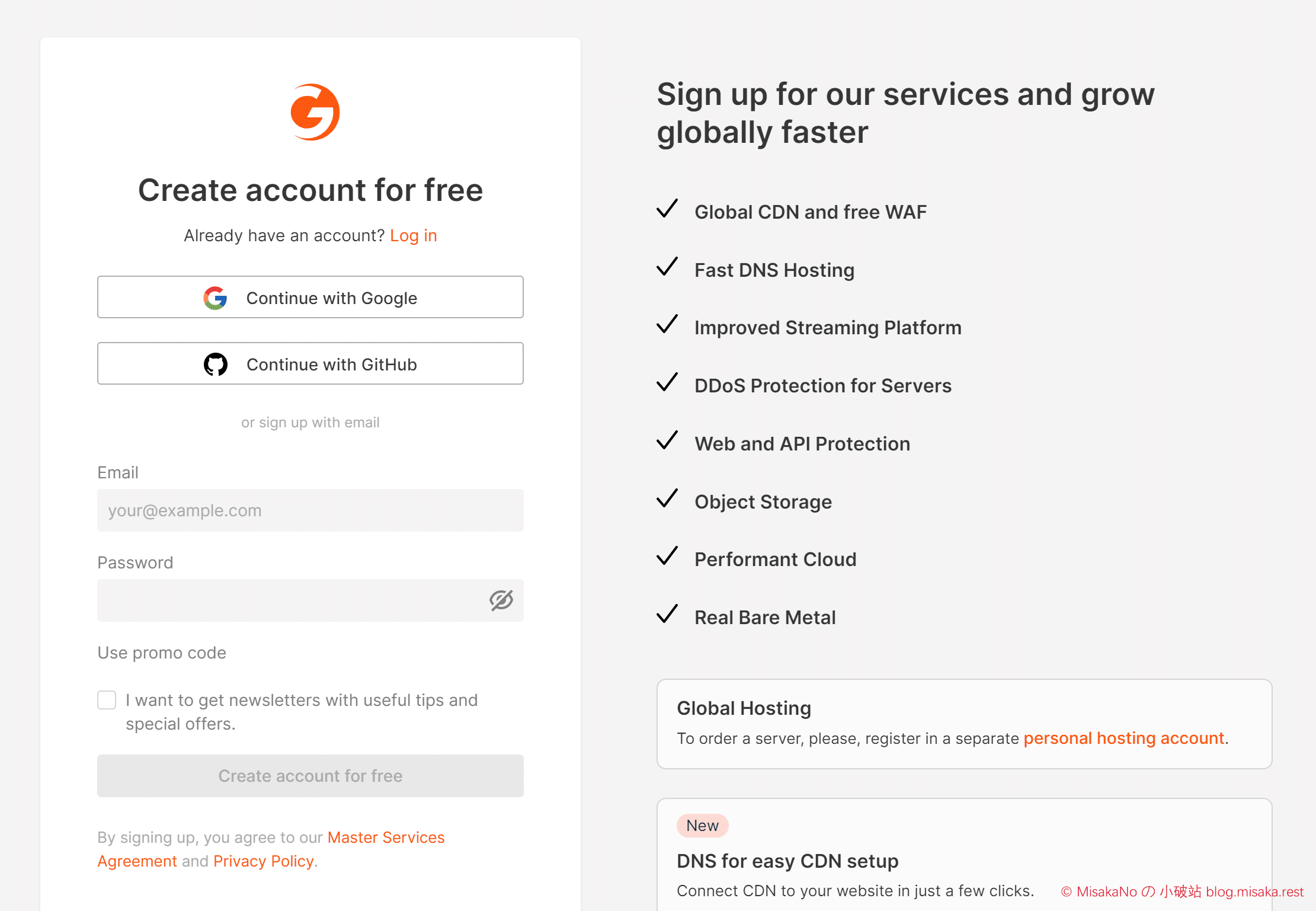Click checkmark beside Global CDN and free WAF

pyautogui.click(x=667, y=209)
